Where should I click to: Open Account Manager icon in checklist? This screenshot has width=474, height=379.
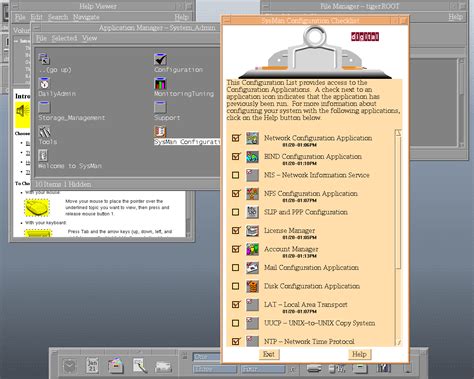coord(252,249)
